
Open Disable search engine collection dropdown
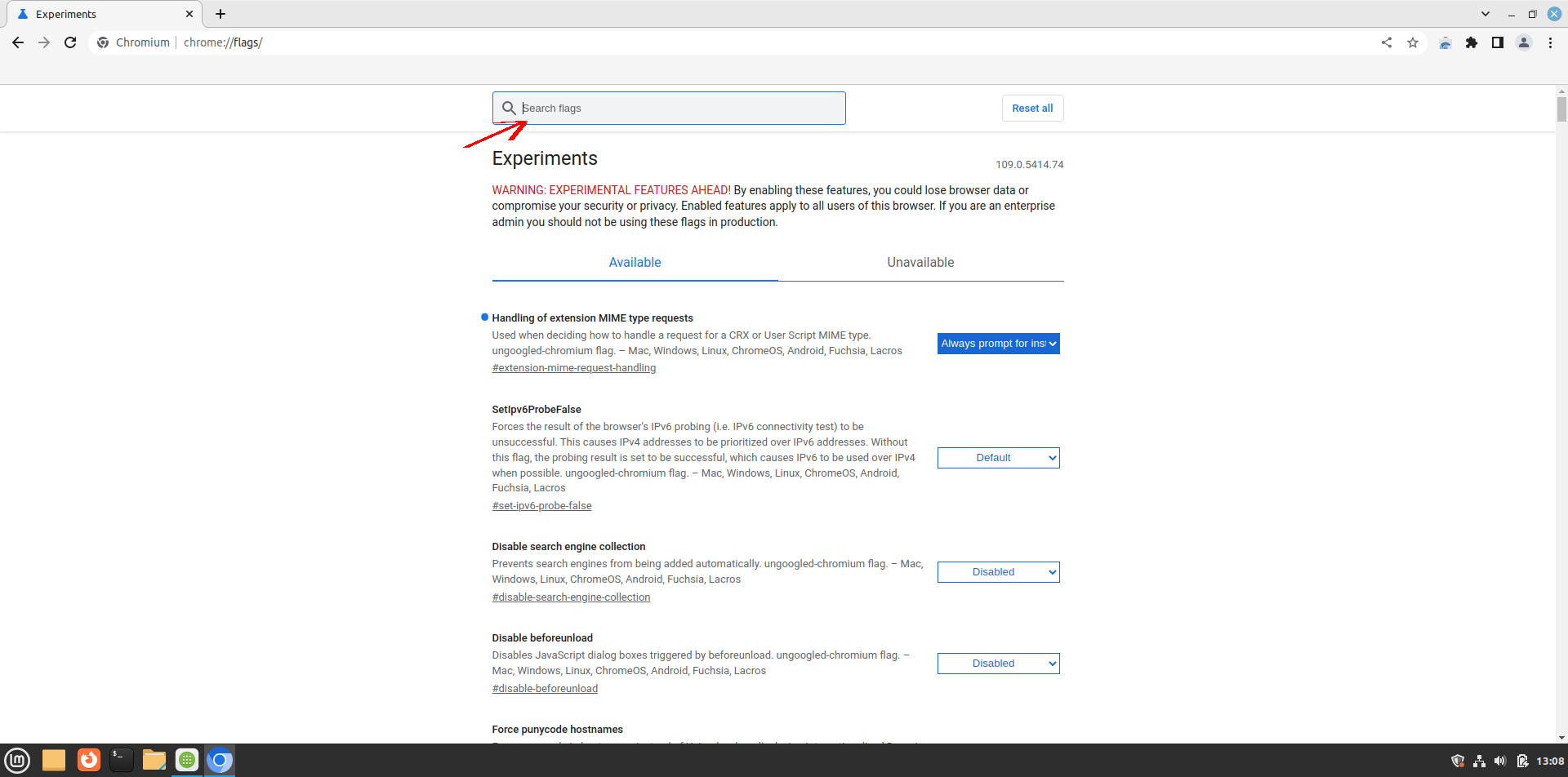click(998, 572)
